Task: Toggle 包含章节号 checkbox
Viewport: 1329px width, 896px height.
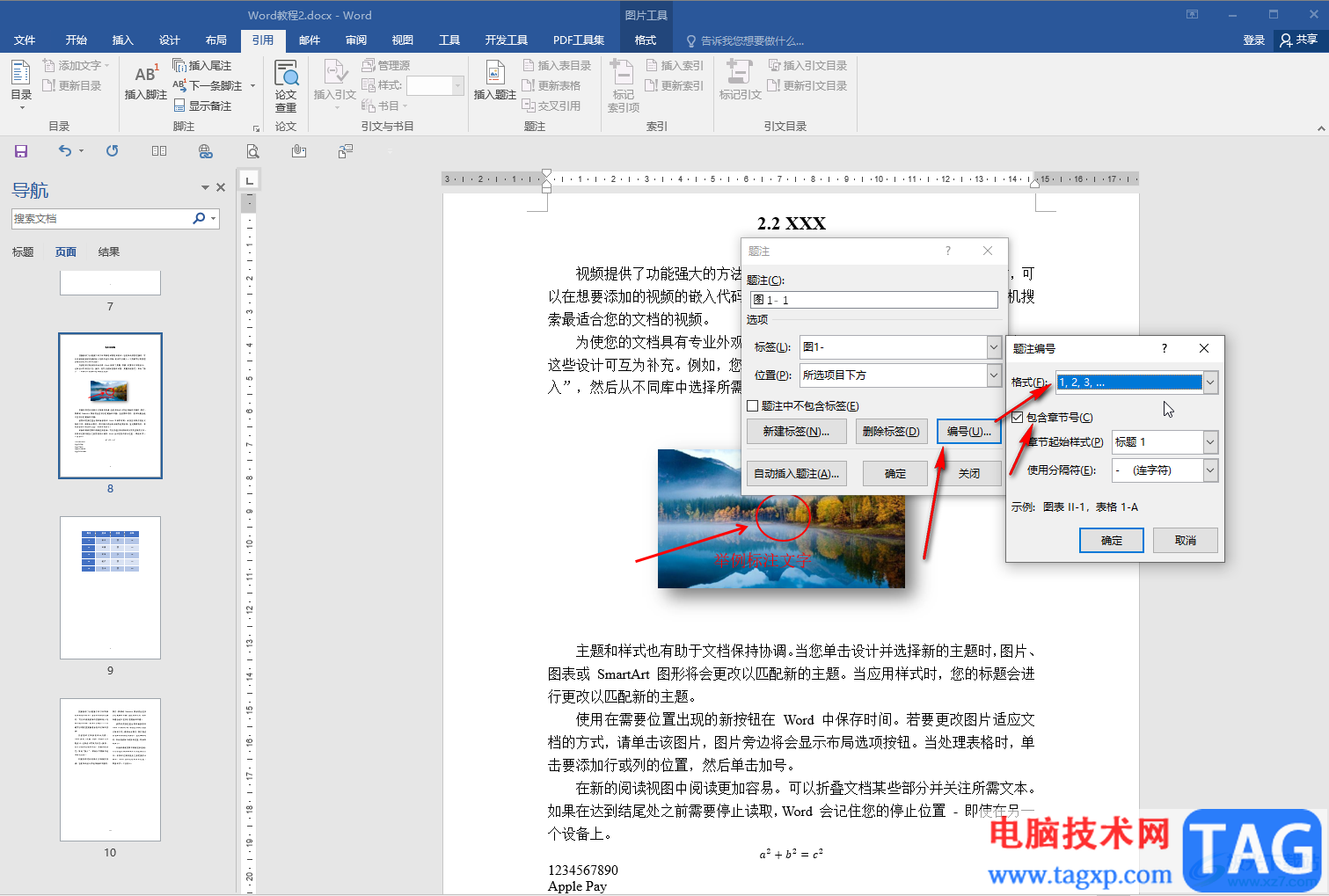Action: pos(1018,418)
